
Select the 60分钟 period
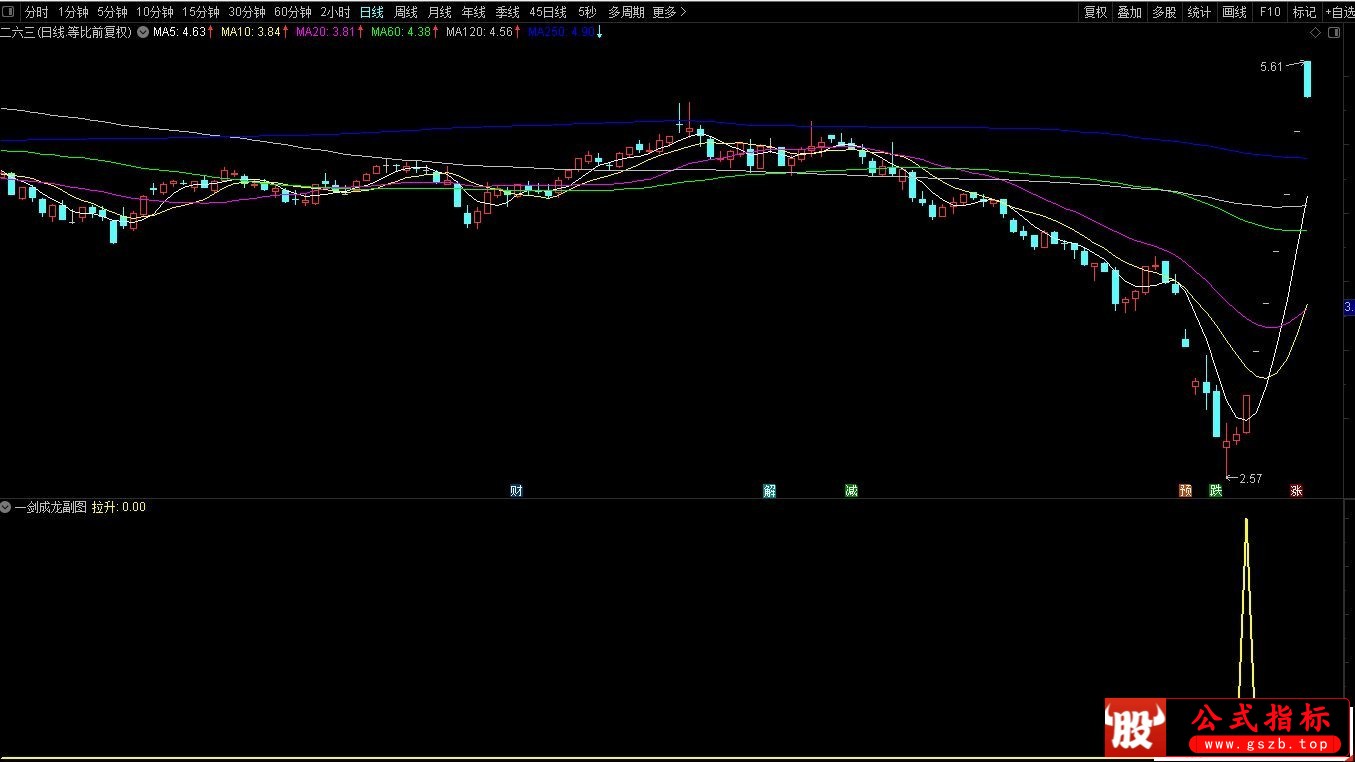pos(293,12)
